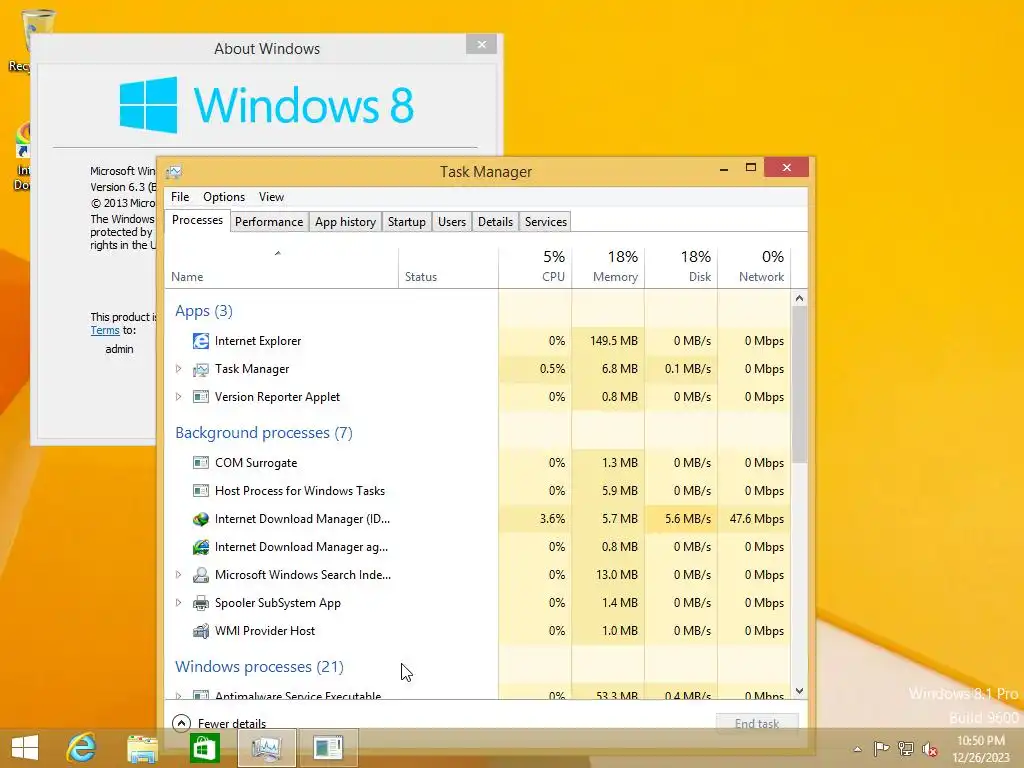Click the muted volume tray icon
This screenshot has width=1024, height=768.
coord(930,749)
